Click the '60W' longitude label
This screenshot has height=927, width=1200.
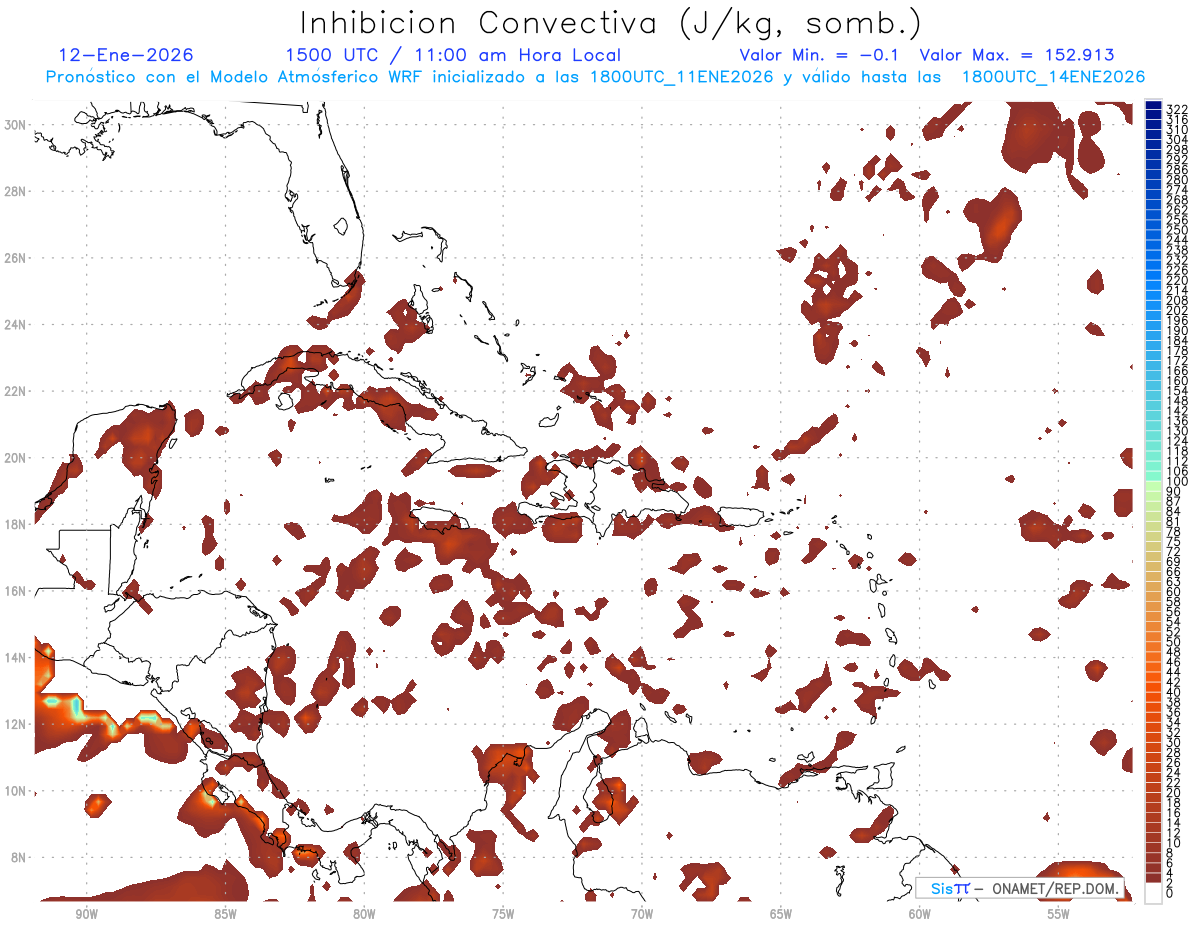(x=920, y=914)
